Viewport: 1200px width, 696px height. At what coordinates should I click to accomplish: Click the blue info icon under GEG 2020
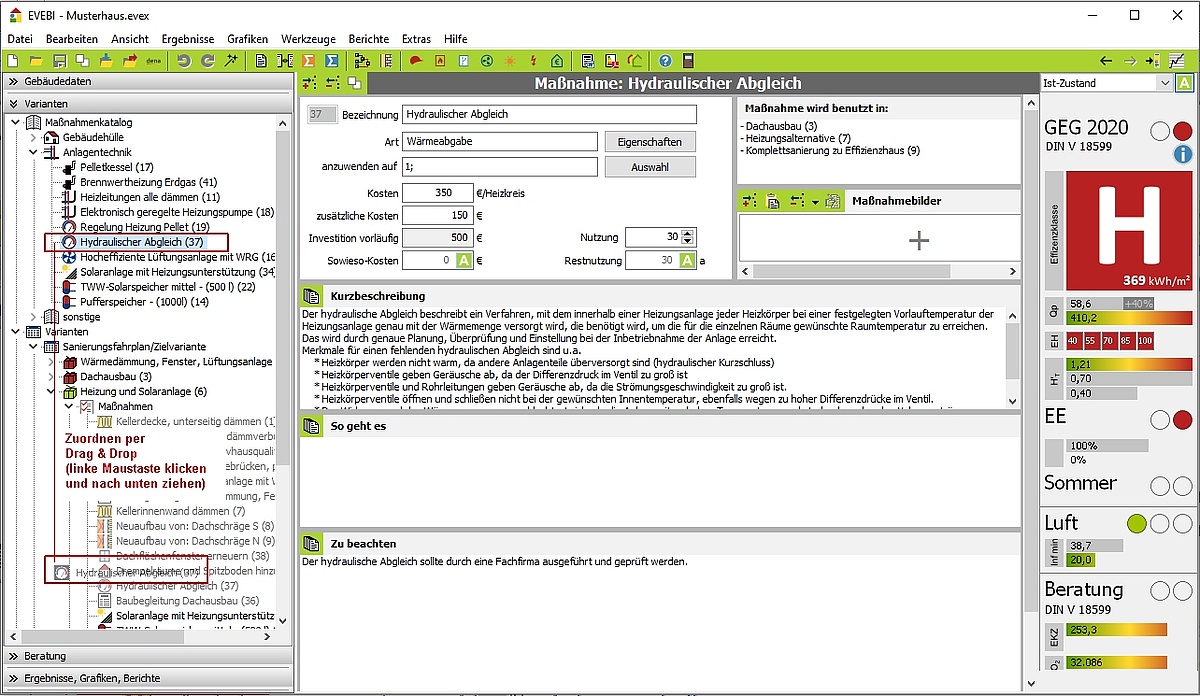pyautogui.click(x=1183, y=154)
